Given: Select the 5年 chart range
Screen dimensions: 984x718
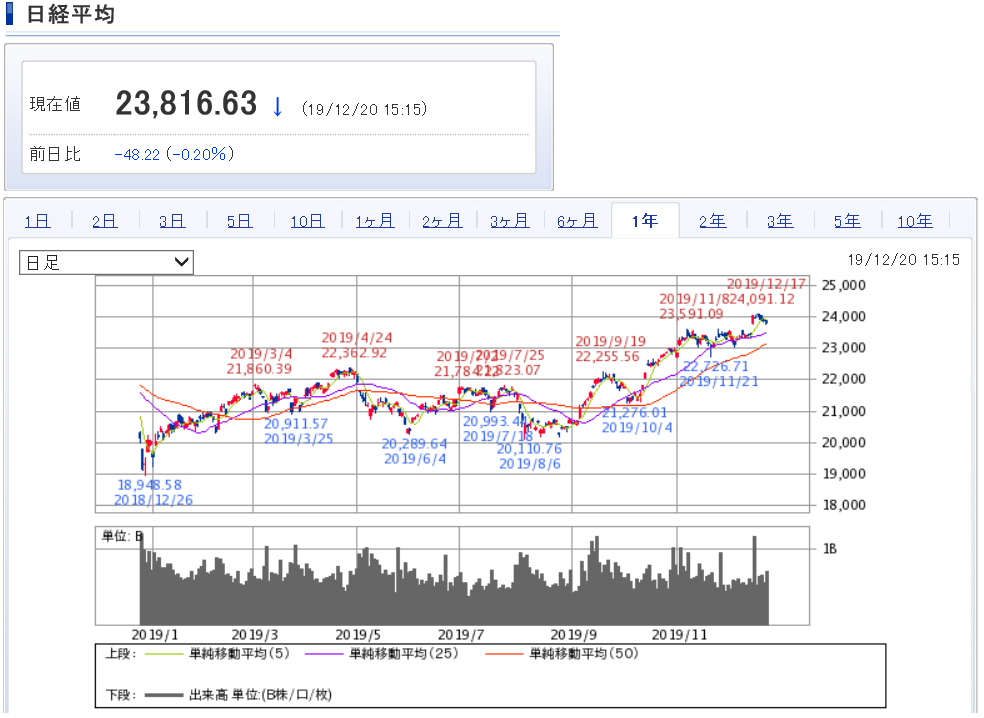Looking at the screenshot, I should tap(847, 221).
